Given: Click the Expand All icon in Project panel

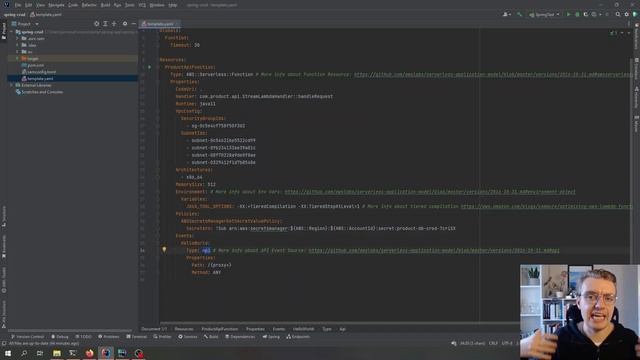Looking at the screenshot, I should pos(105,24).
